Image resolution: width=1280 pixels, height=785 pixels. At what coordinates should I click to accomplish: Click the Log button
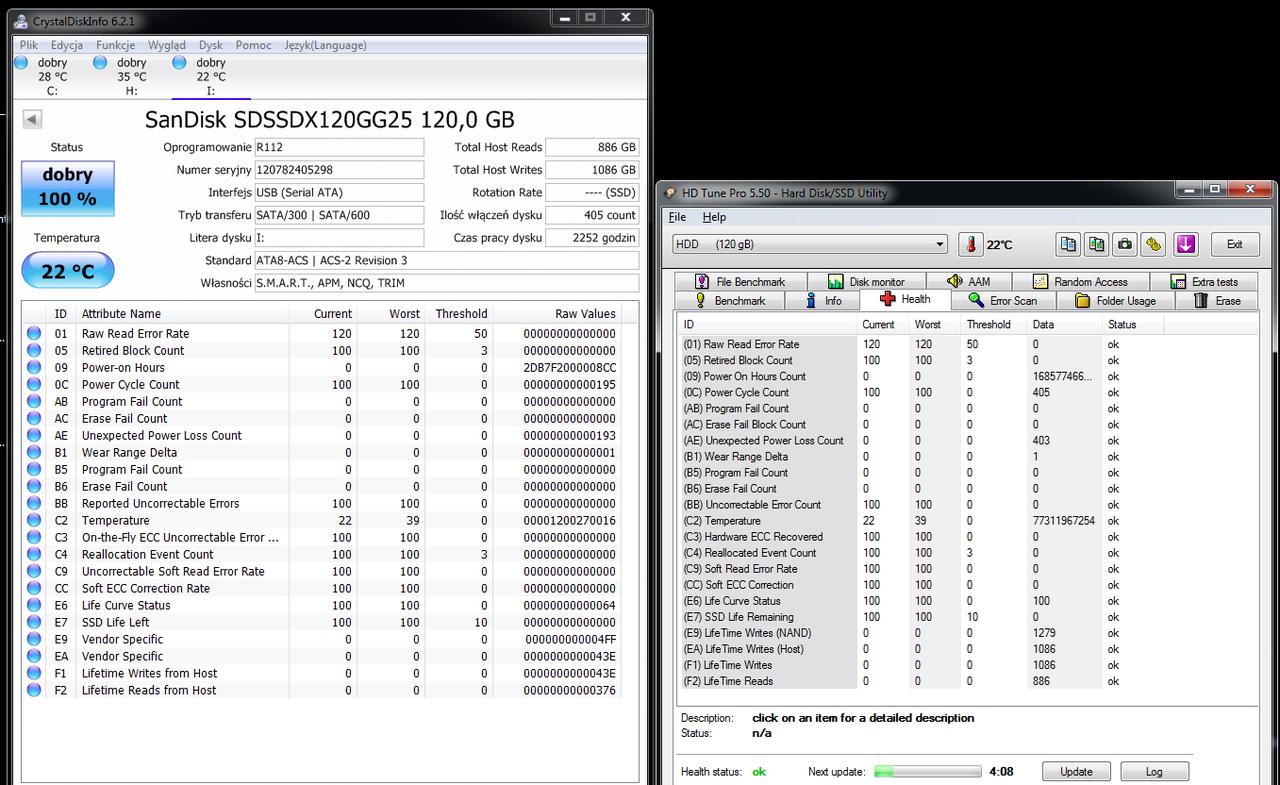pyautogui.click(x=1154, y=772)
